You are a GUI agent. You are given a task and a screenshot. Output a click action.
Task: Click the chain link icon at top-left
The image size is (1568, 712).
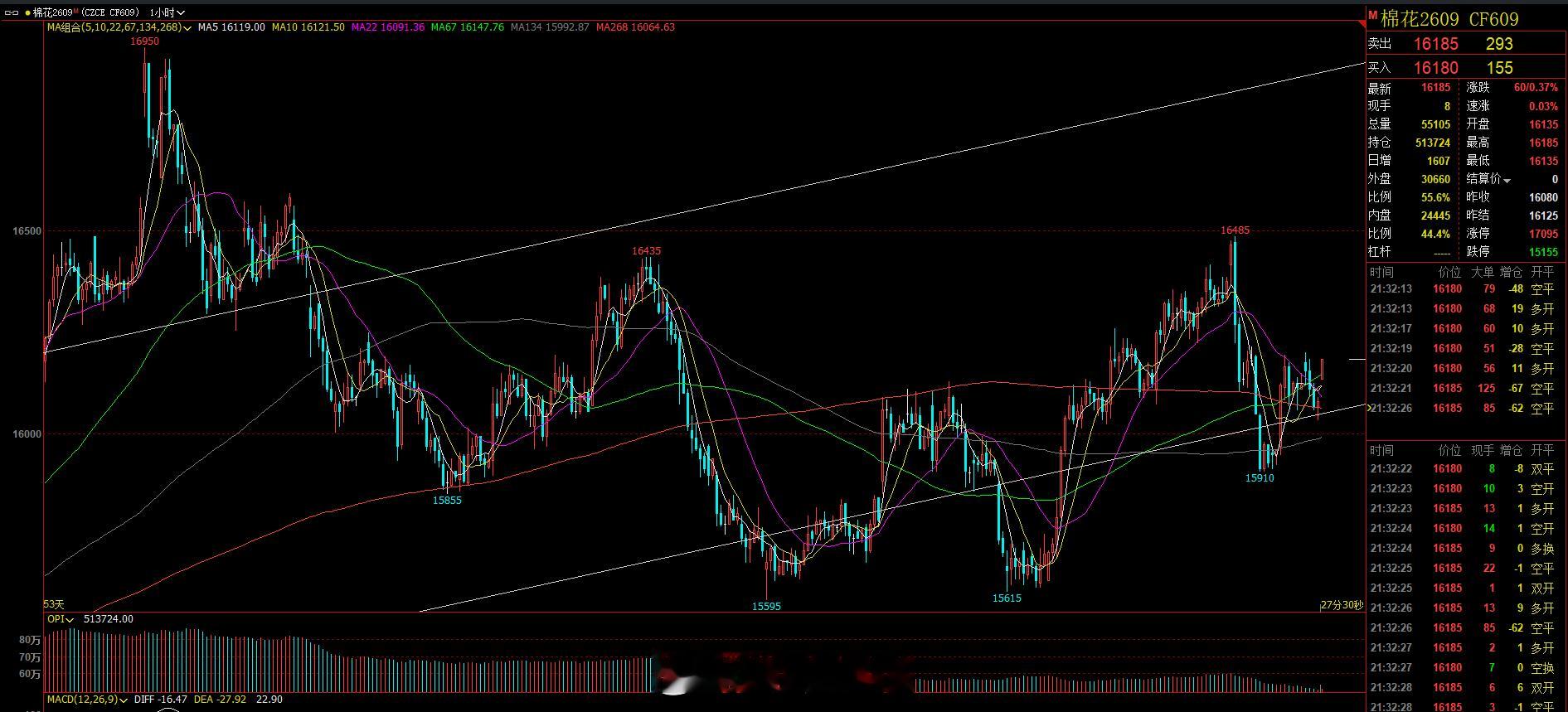point(12,12)
